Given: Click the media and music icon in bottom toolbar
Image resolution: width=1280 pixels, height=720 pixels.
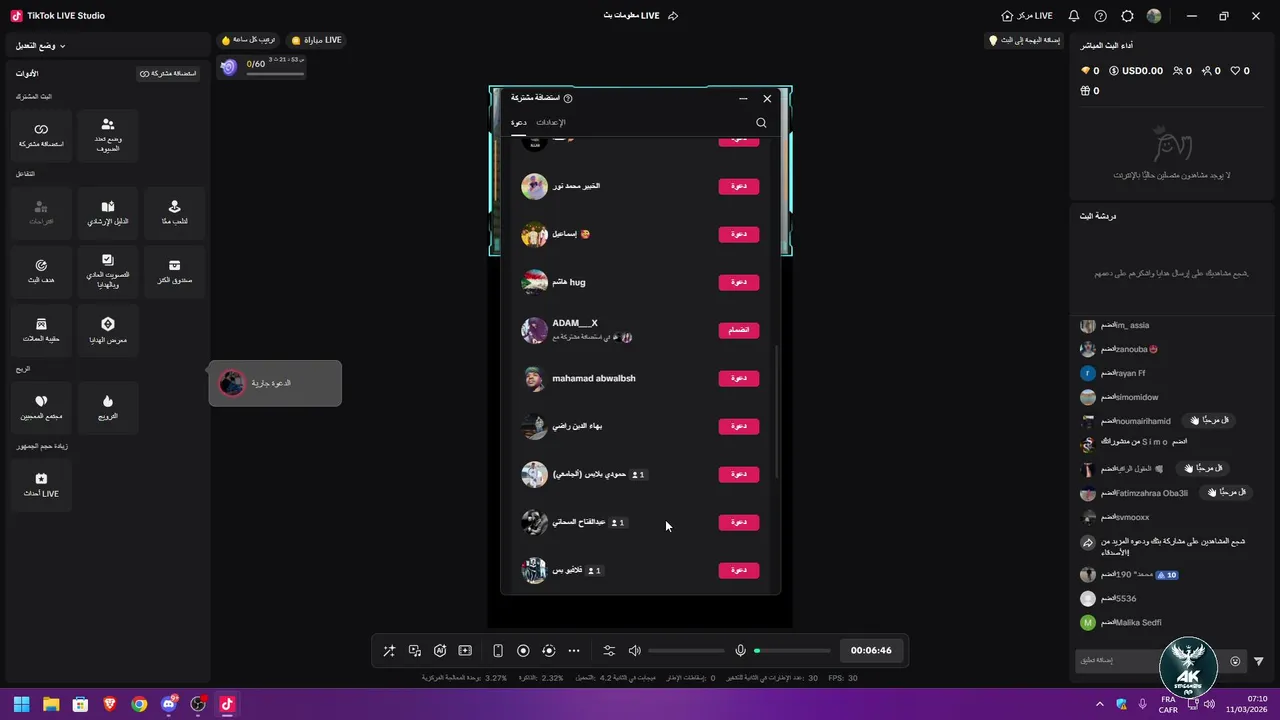Looking at the screenshot, I should [x=415, y=650].
